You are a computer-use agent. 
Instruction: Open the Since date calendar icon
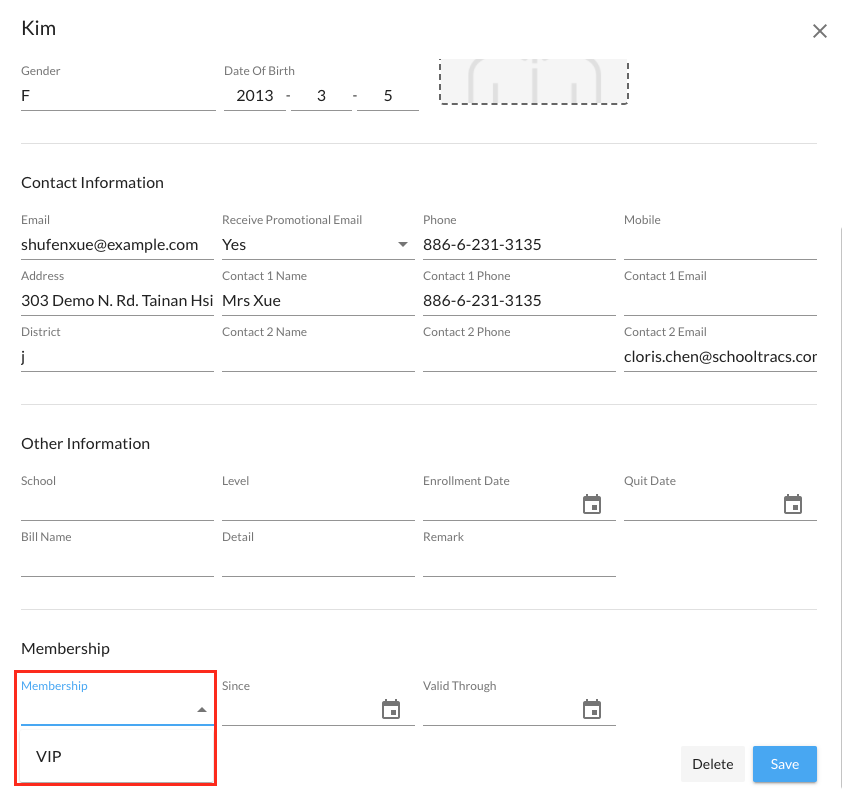pos(391,710)
